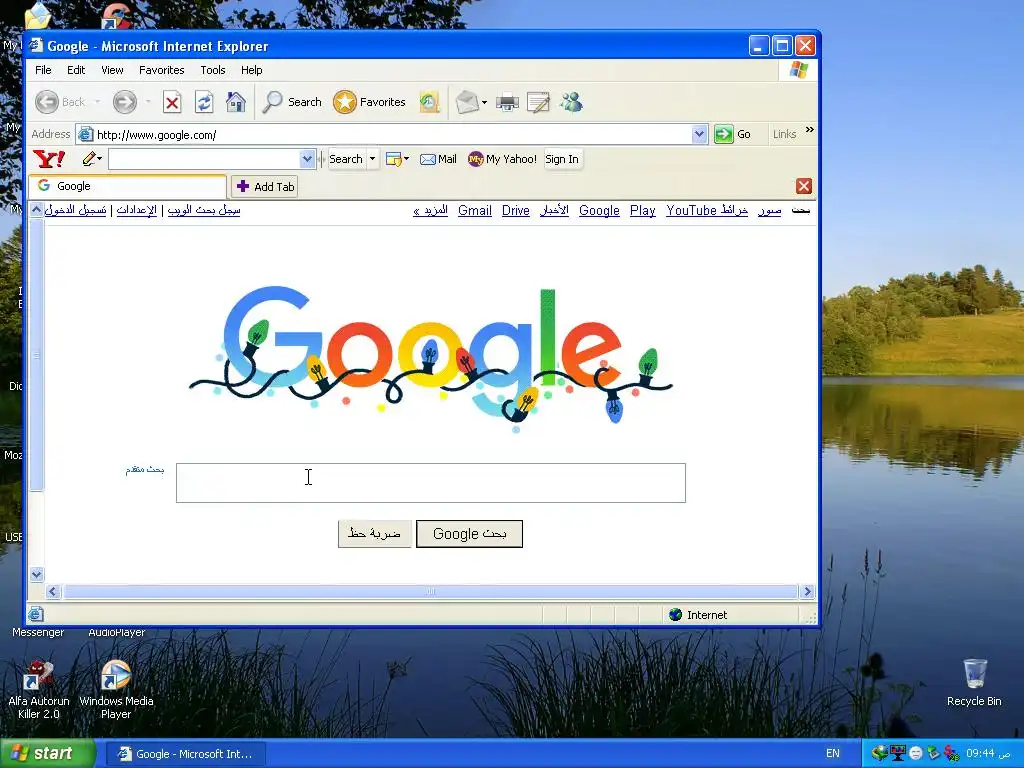1024x768 pixels.
Task: Click the Internet zone globe in status bar
Action: (x=675, y=615)
